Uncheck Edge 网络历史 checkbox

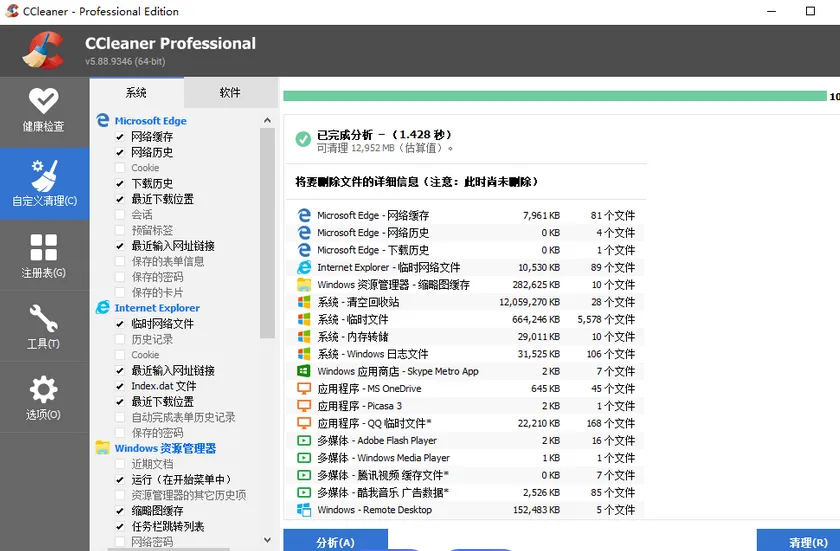(x=120, y=153)
